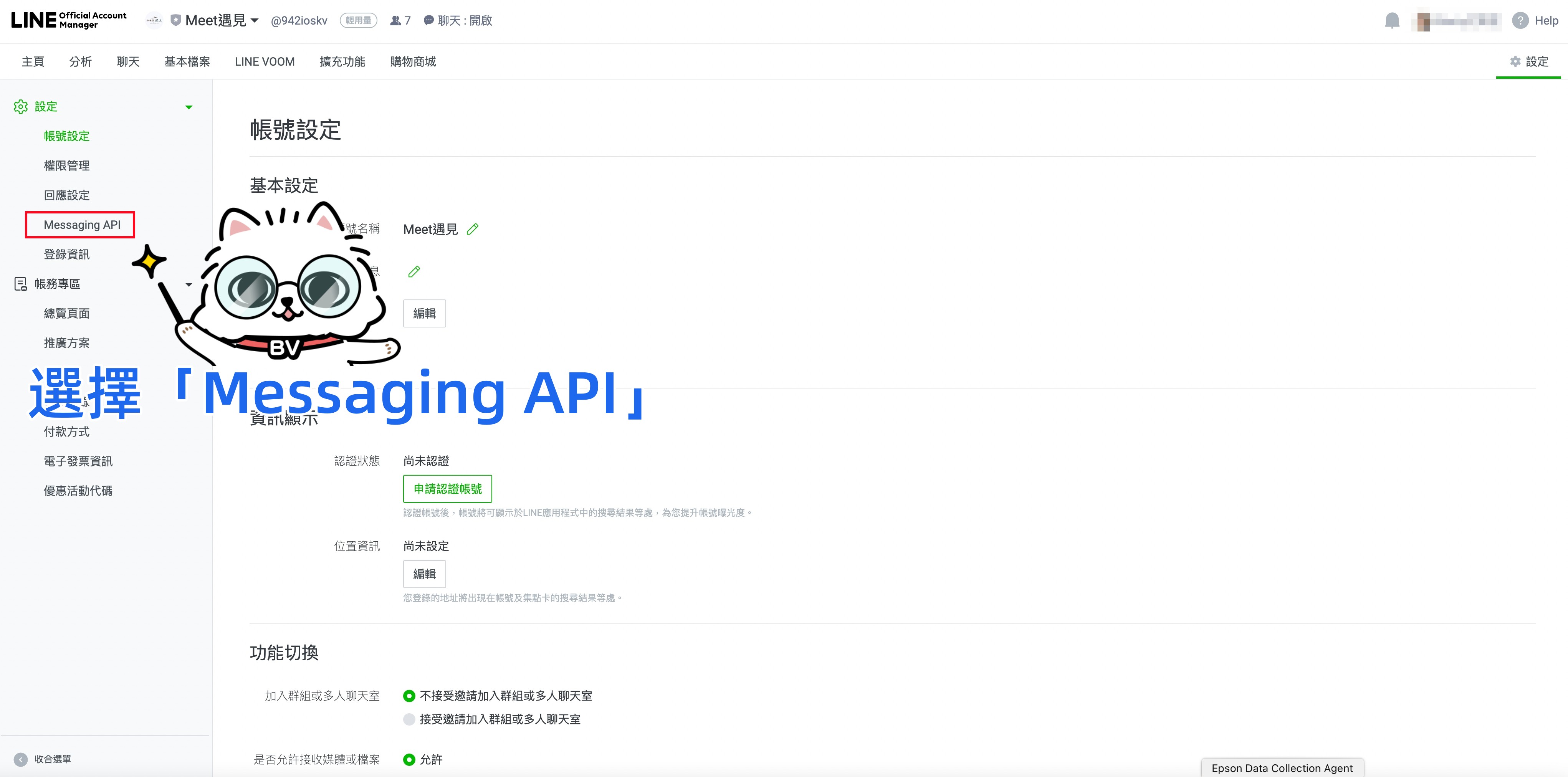Image resolution: width=1568 pixels, height=777 pixels.
Task: Select Messaging API in the sidebar
Action: (82, 225)
